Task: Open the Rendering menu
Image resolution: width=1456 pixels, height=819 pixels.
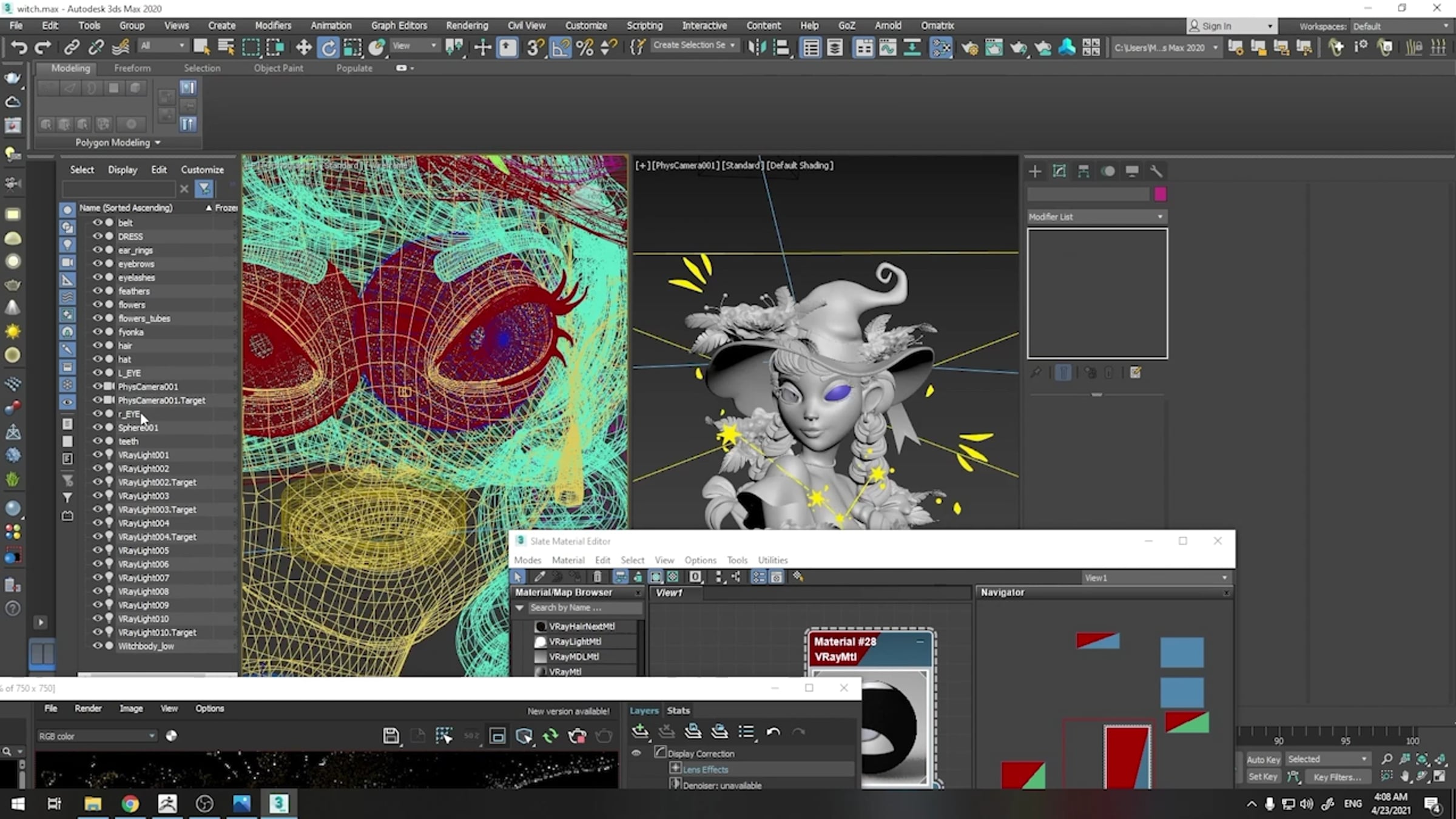Action: (467, 25)
